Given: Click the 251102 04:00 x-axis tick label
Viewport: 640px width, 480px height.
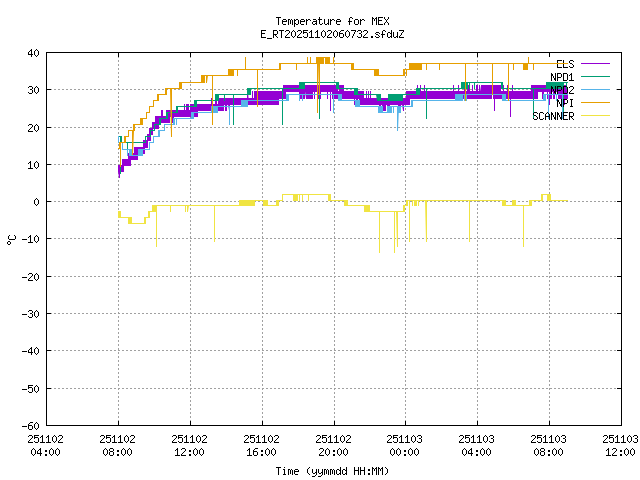Looking at the screenshot, I should (46, 445).
